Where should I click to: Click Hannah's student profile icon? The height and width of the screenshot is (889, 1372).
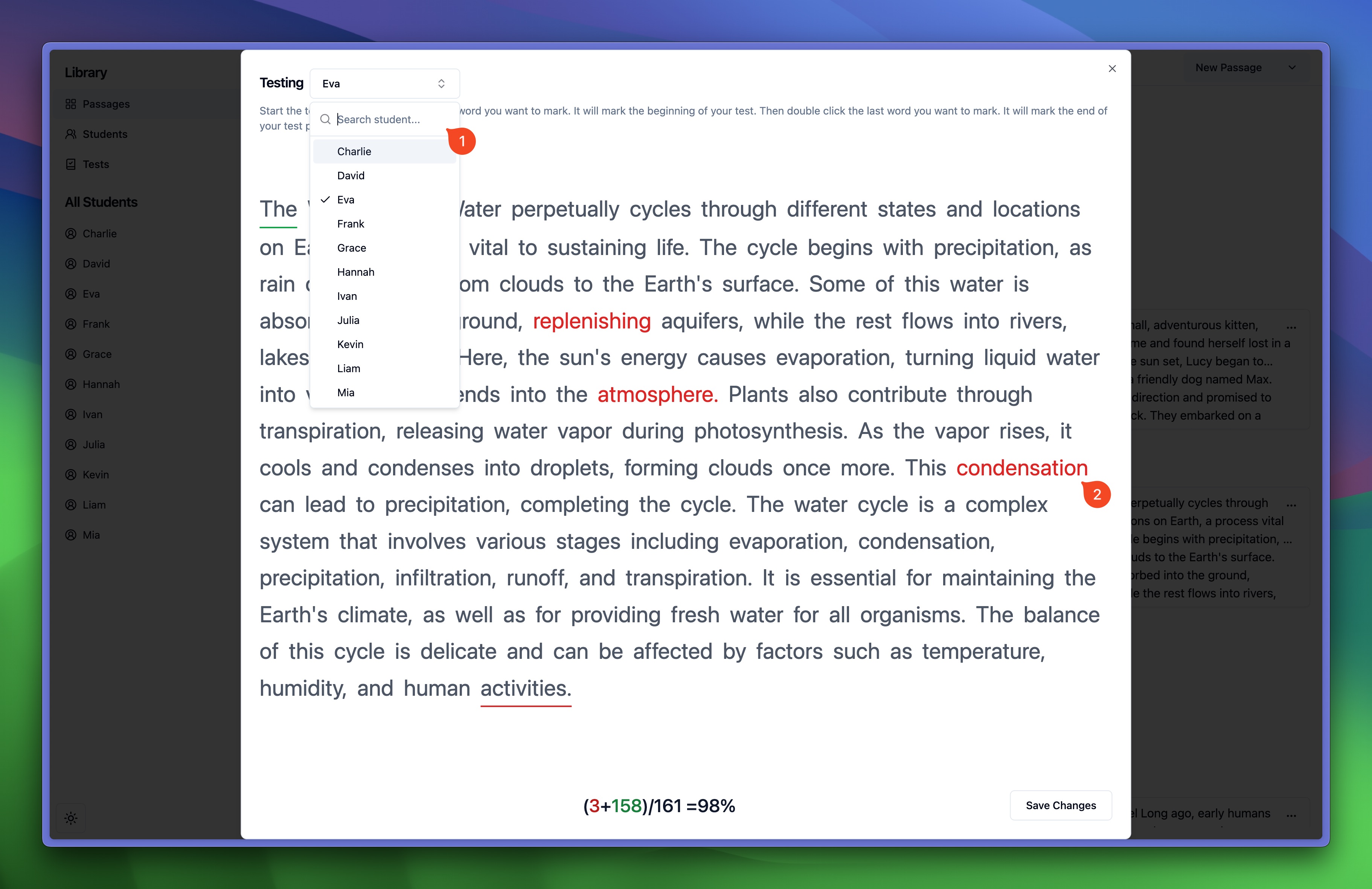coord(71,384)
